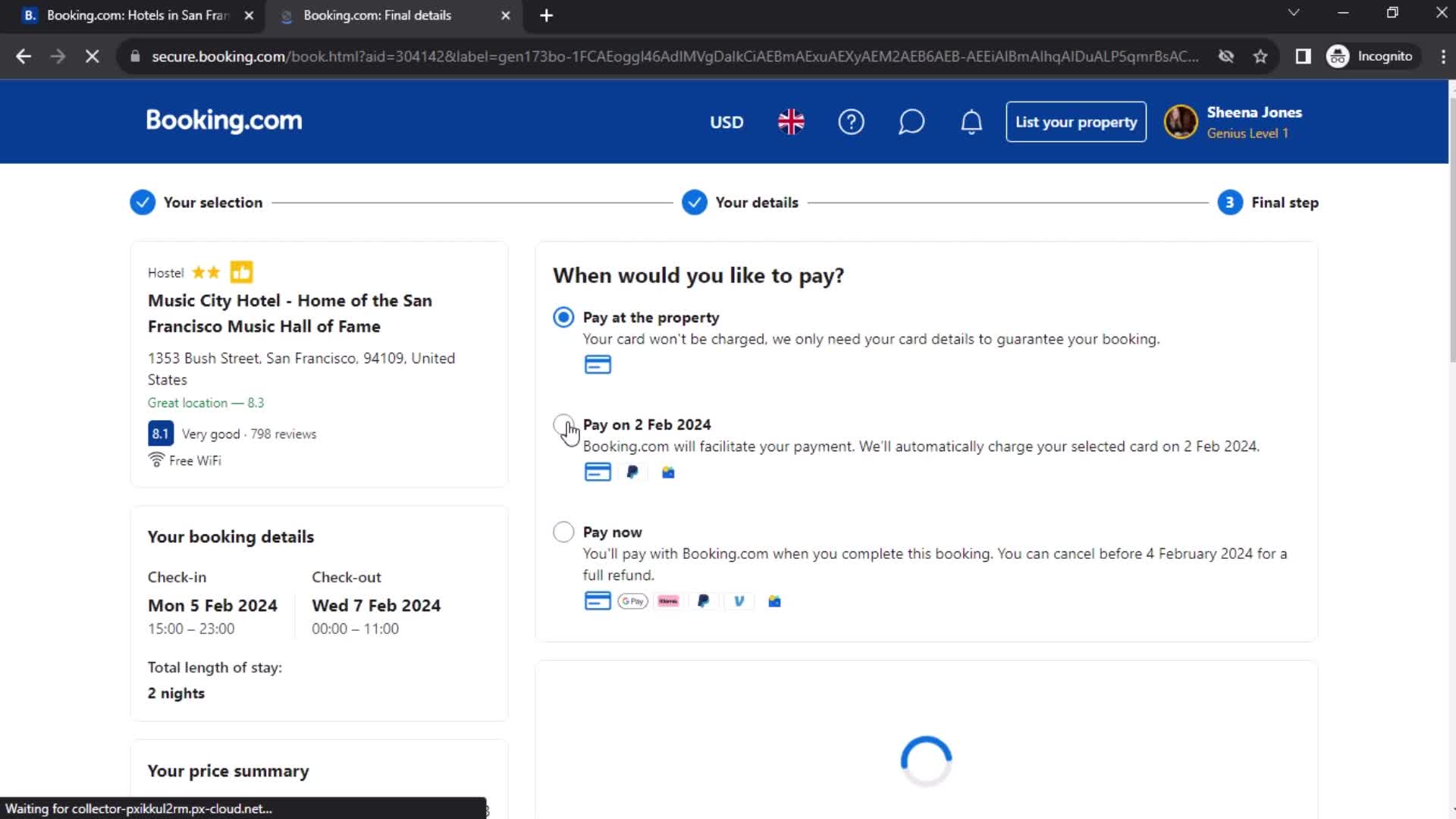Bookmark this page with the star icon
The height and width of the screenshot is (819, 1456).
tap(1260, 56)
